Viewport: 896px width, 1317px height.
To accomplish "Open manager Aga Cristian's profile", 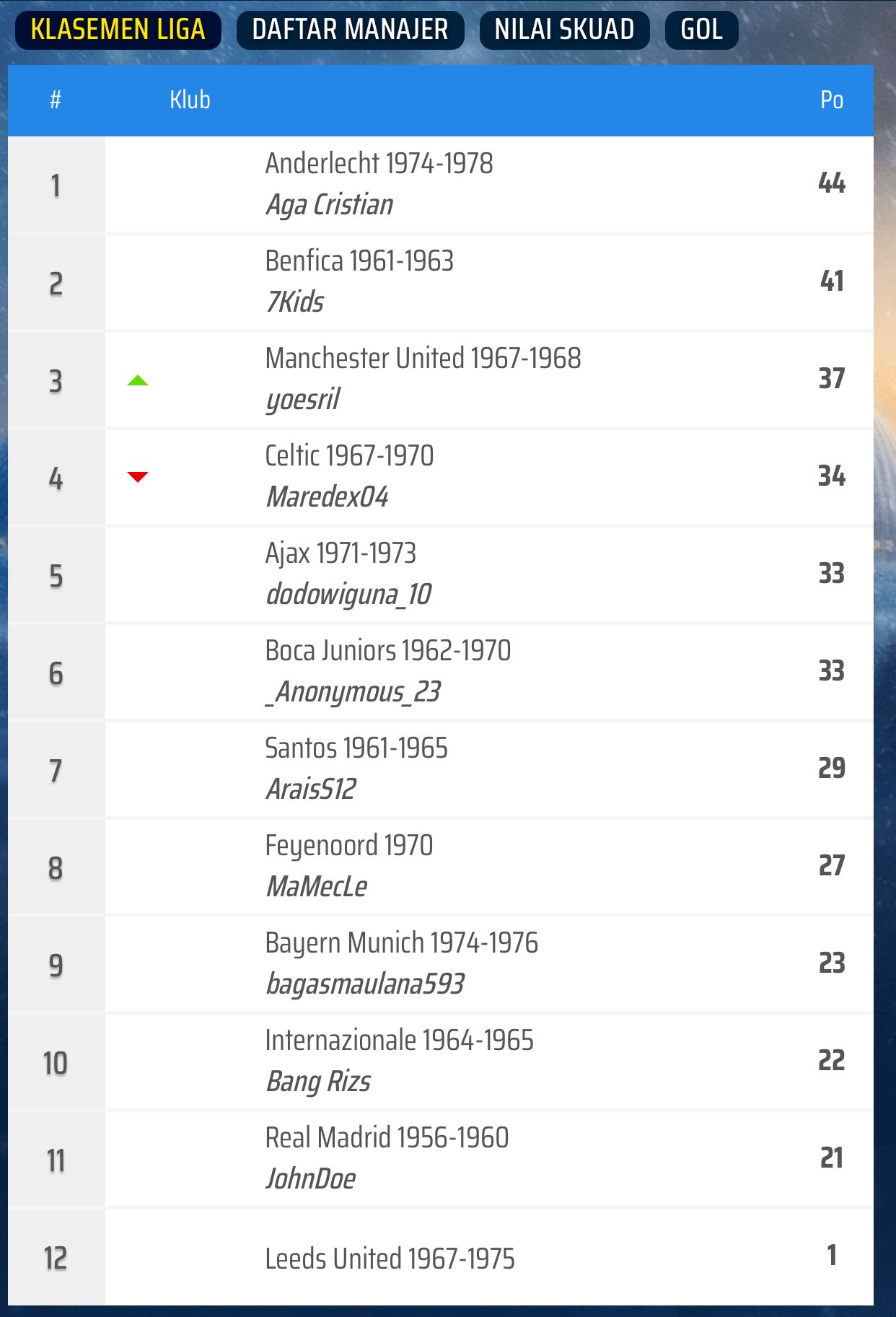I will point(329,205).
